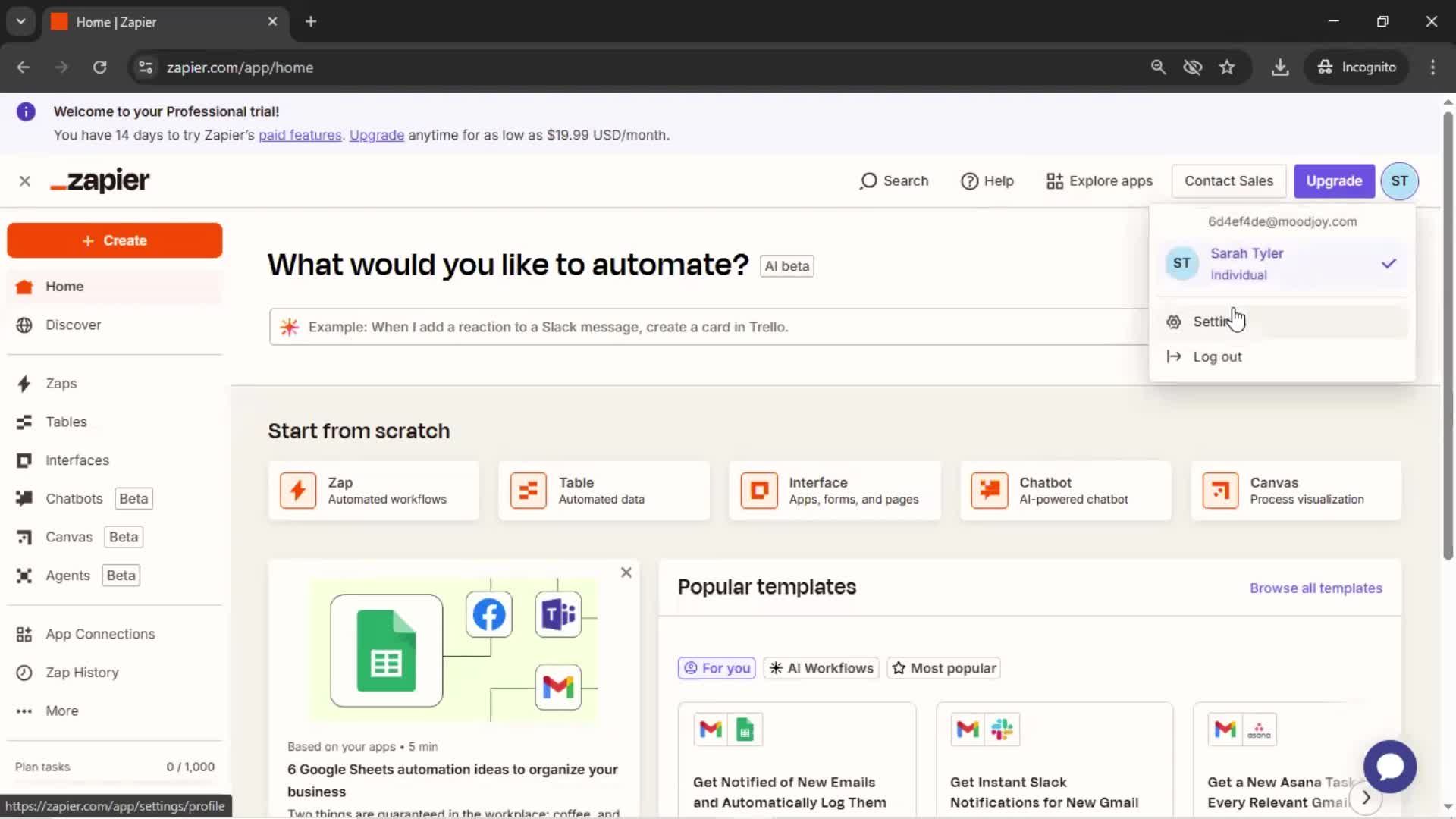Viewport: 1456px width, 819px height.
Task: Open Instant Slack Notifications template
Action: (1054, 760)
